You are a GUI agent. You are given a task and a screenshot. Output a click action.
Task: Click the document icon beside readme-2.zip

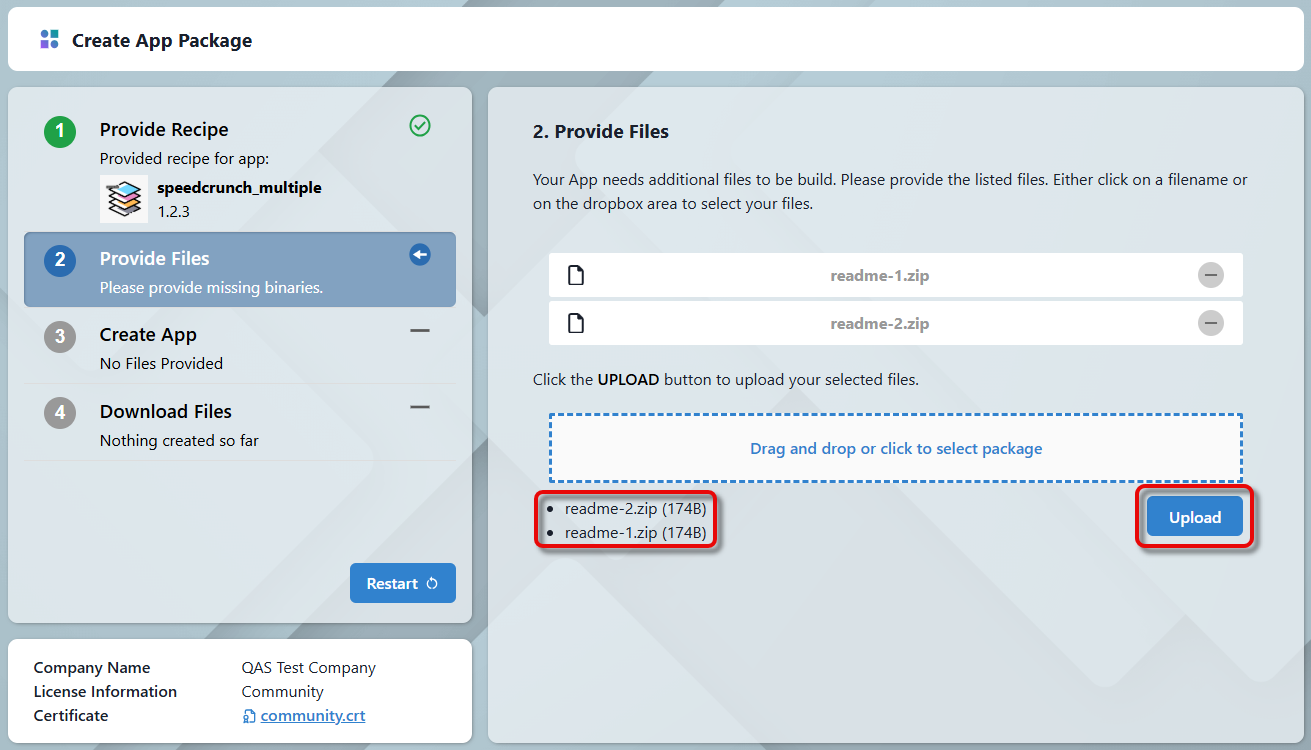tap(576, 323)
